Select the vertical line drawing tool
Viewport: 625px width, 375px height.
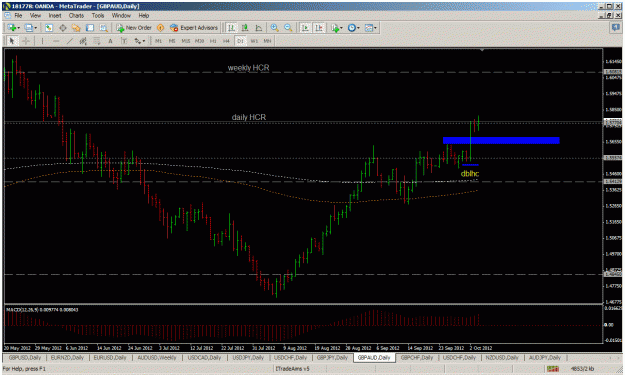coord(42,41)
